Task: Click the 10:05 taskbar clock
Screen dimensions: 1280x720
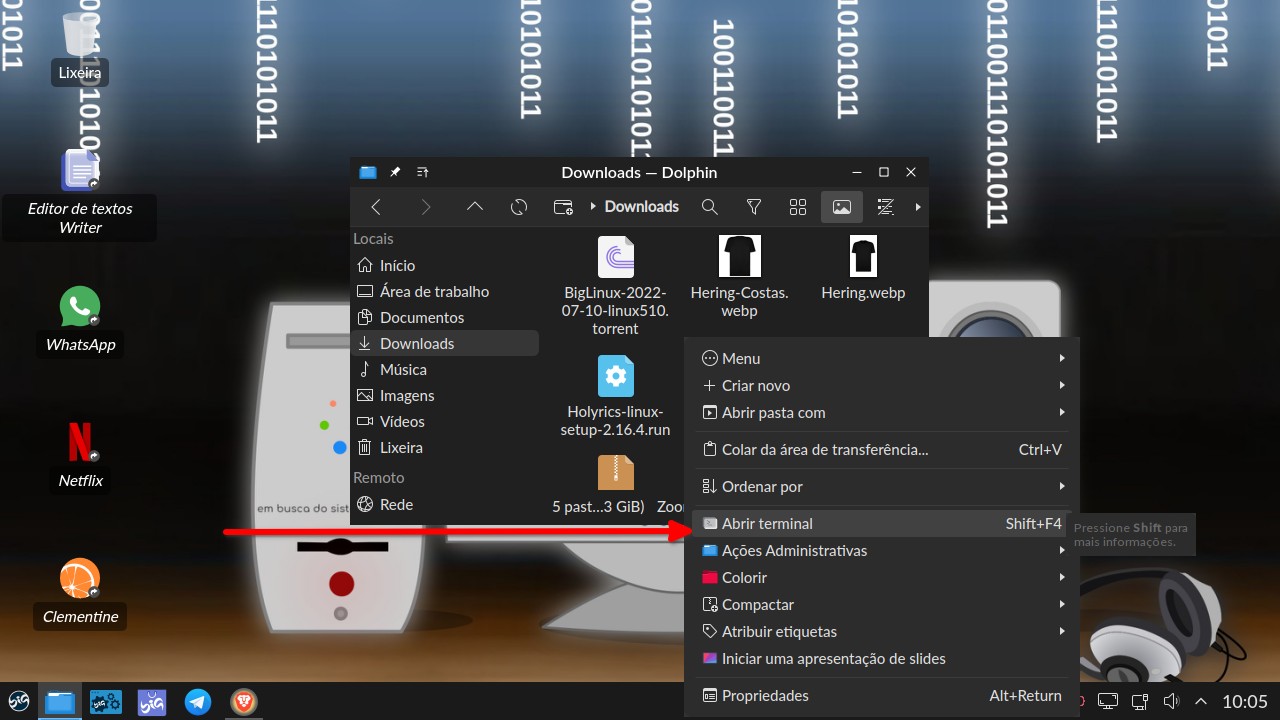Action: 1245,702
